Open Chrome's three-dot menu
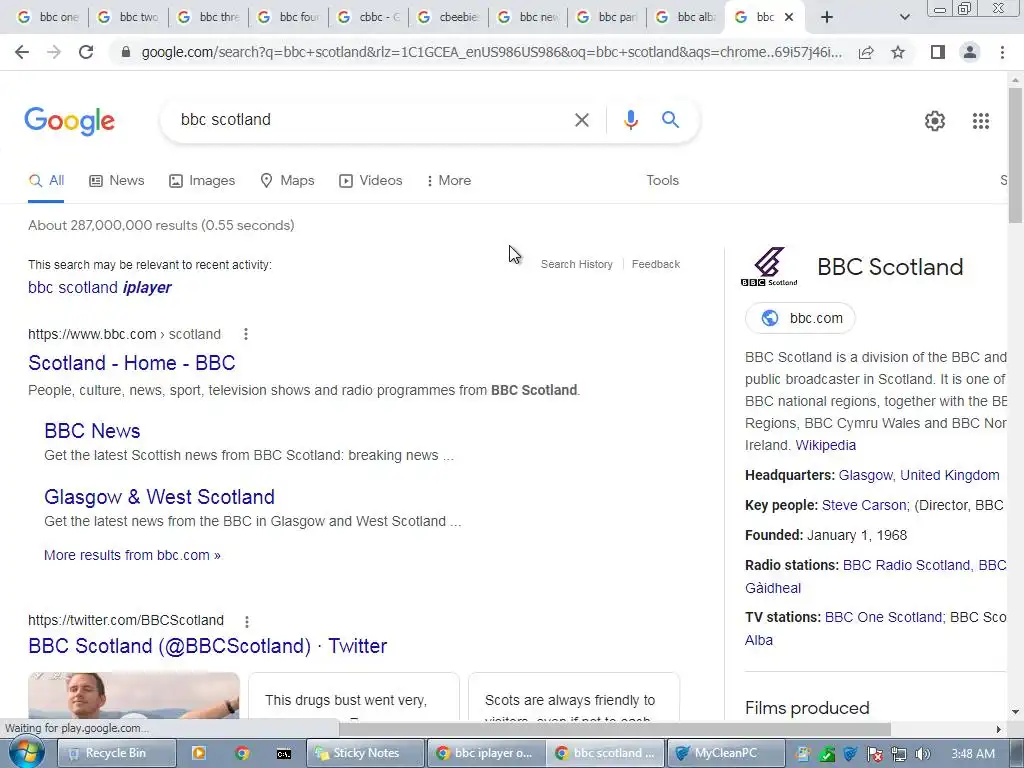Screen dimensions: 1024x768 pos(1002,52)
